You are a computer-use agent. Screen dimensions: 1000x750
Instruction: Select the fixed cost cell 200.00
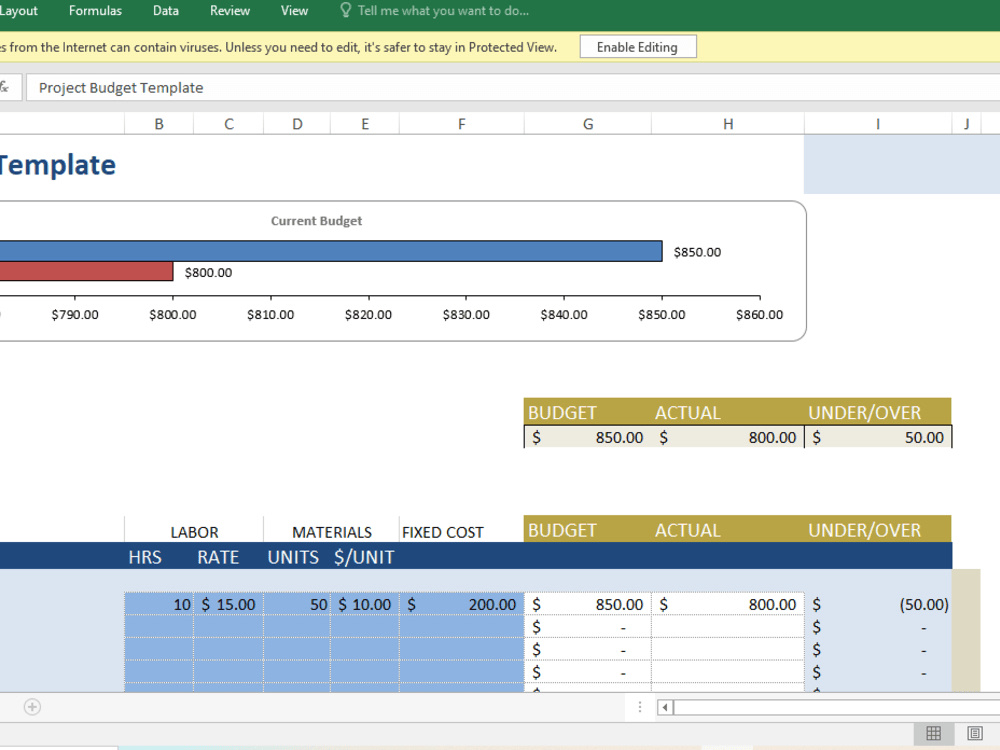tap(462, 604)
